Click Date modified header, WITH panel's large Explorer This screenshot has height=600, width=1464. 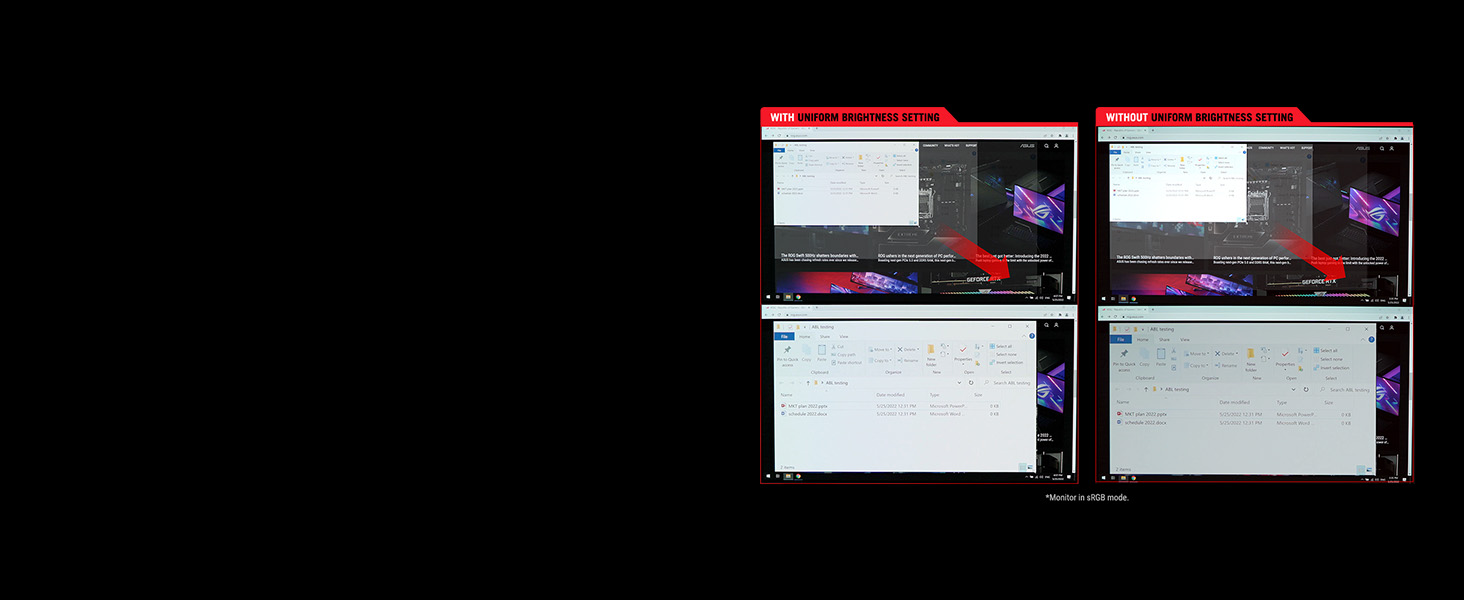pos(890,395)
